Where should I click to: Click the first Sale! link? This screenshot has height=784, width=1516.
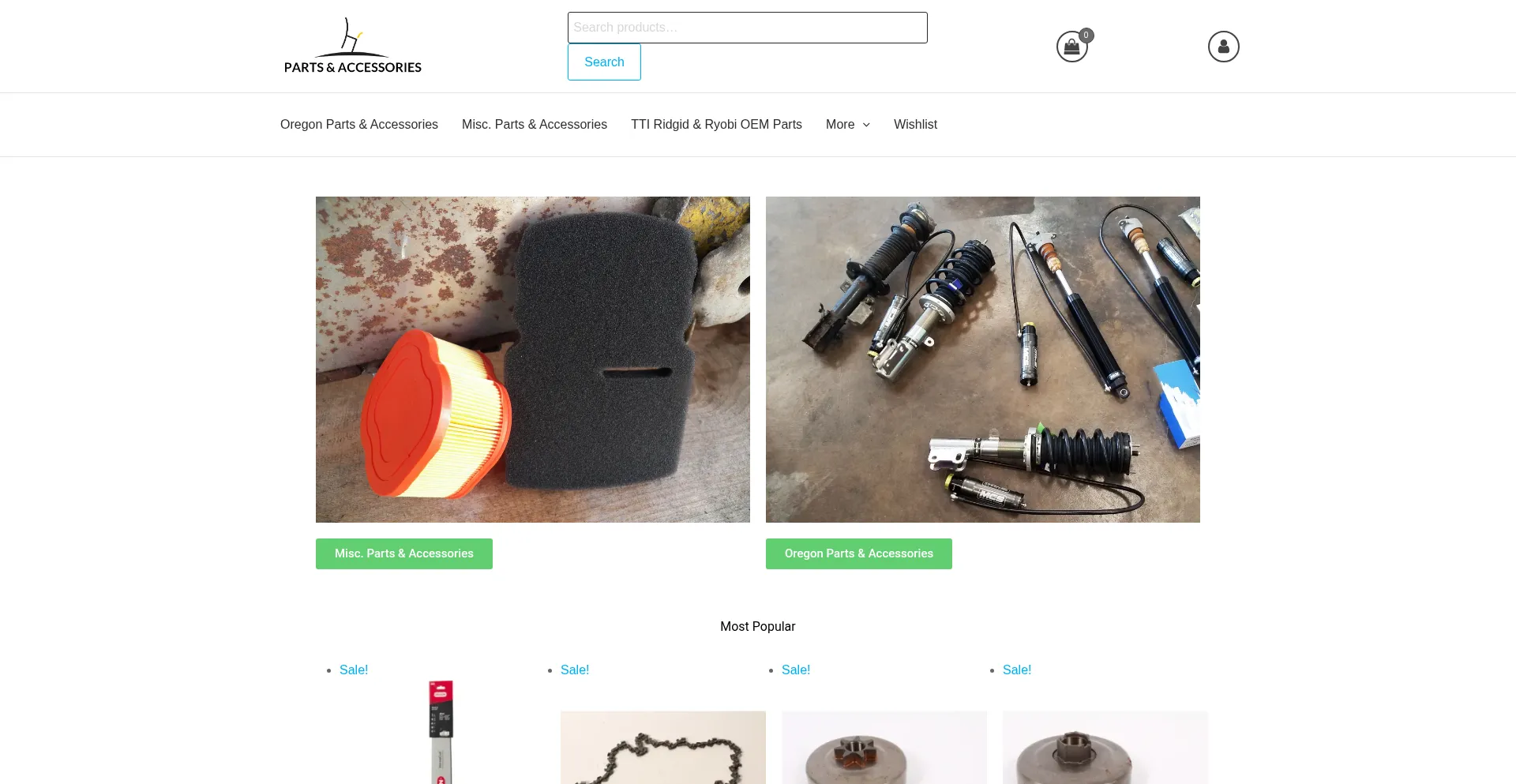pos(354,670)
